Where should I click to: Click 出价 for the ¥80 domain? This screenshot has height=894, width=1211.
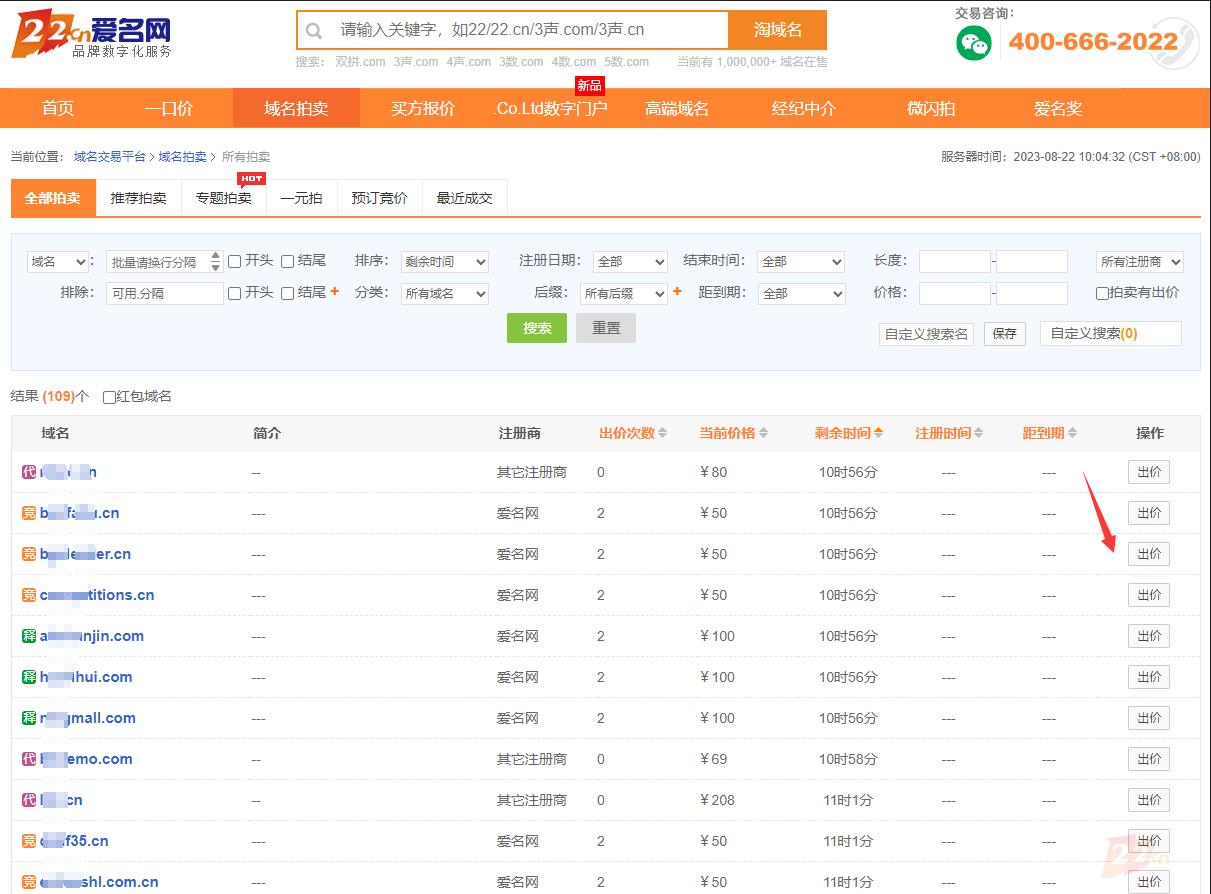coord(1148,472)
